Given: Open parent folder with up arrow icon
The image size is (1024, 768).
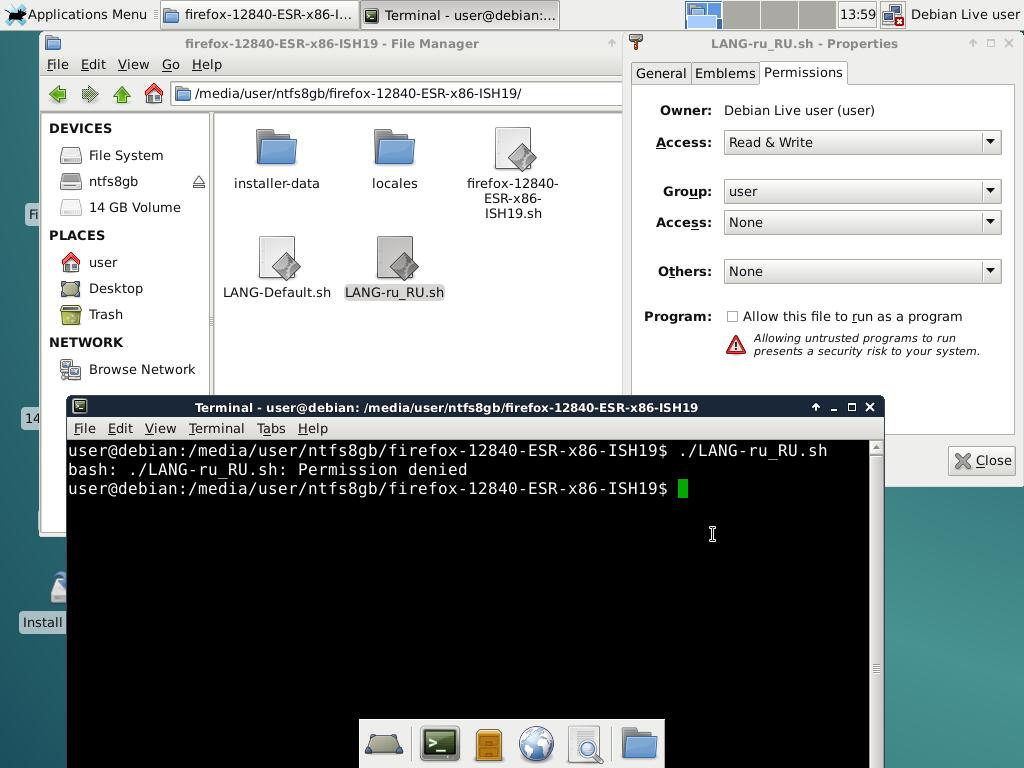Looking at the screenshot, I should click(122, 94).
